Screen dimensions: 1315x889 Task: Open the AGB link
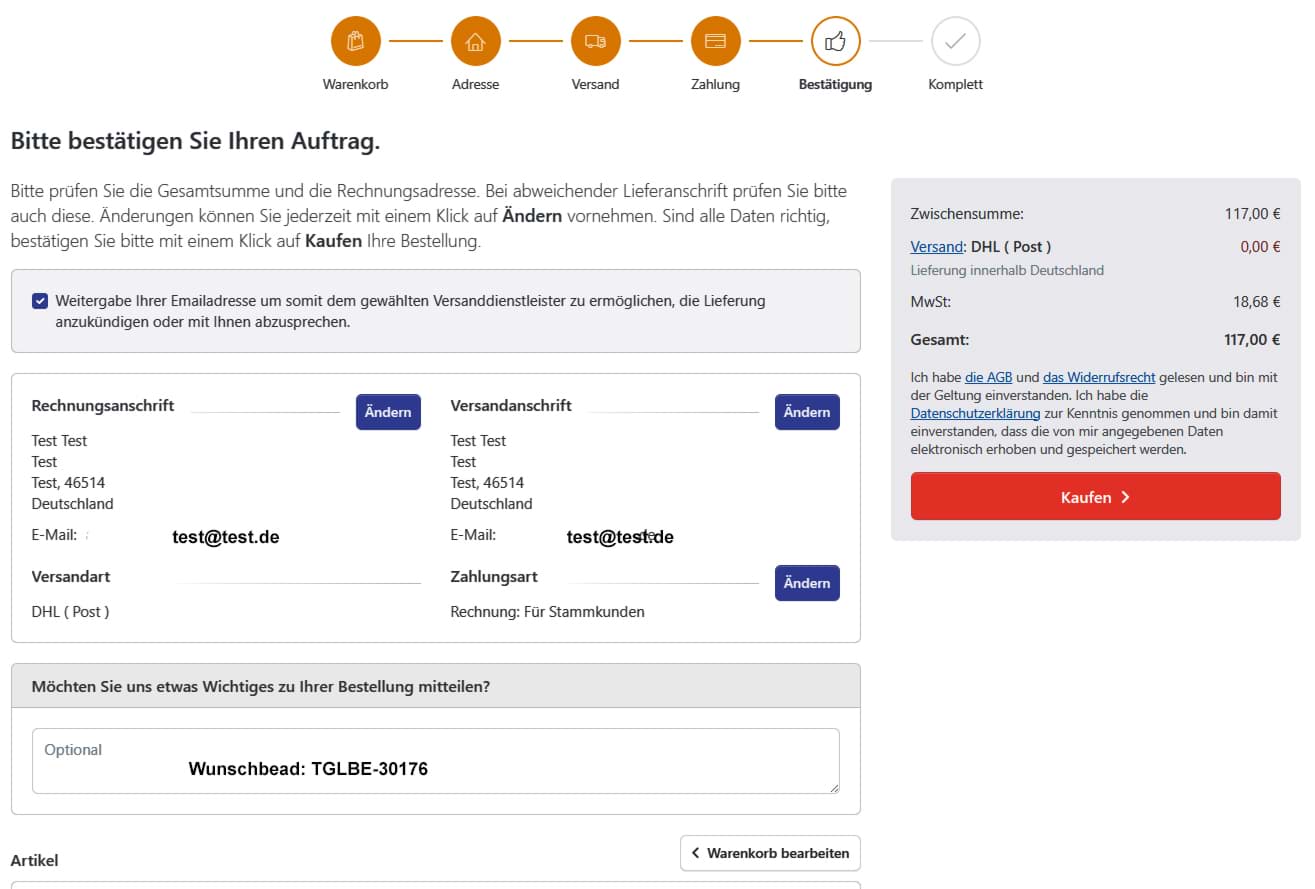pyautogui.click(x=988, y=377)
